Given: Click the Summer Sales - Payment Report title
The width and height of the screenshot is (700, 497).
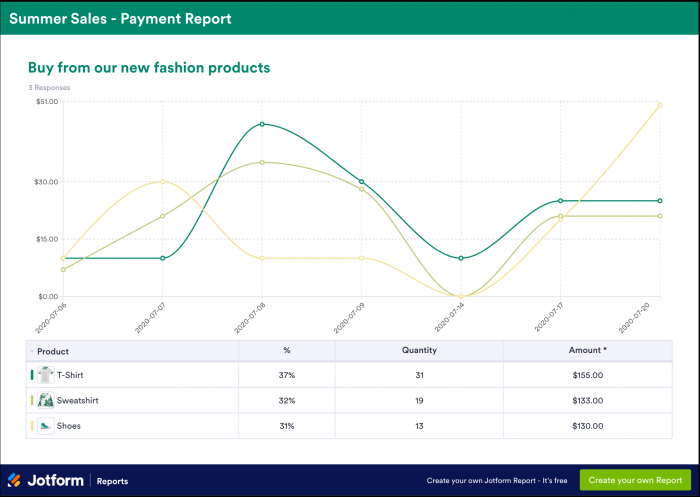Looking at the screenshot, I should (x=120, y=19).
